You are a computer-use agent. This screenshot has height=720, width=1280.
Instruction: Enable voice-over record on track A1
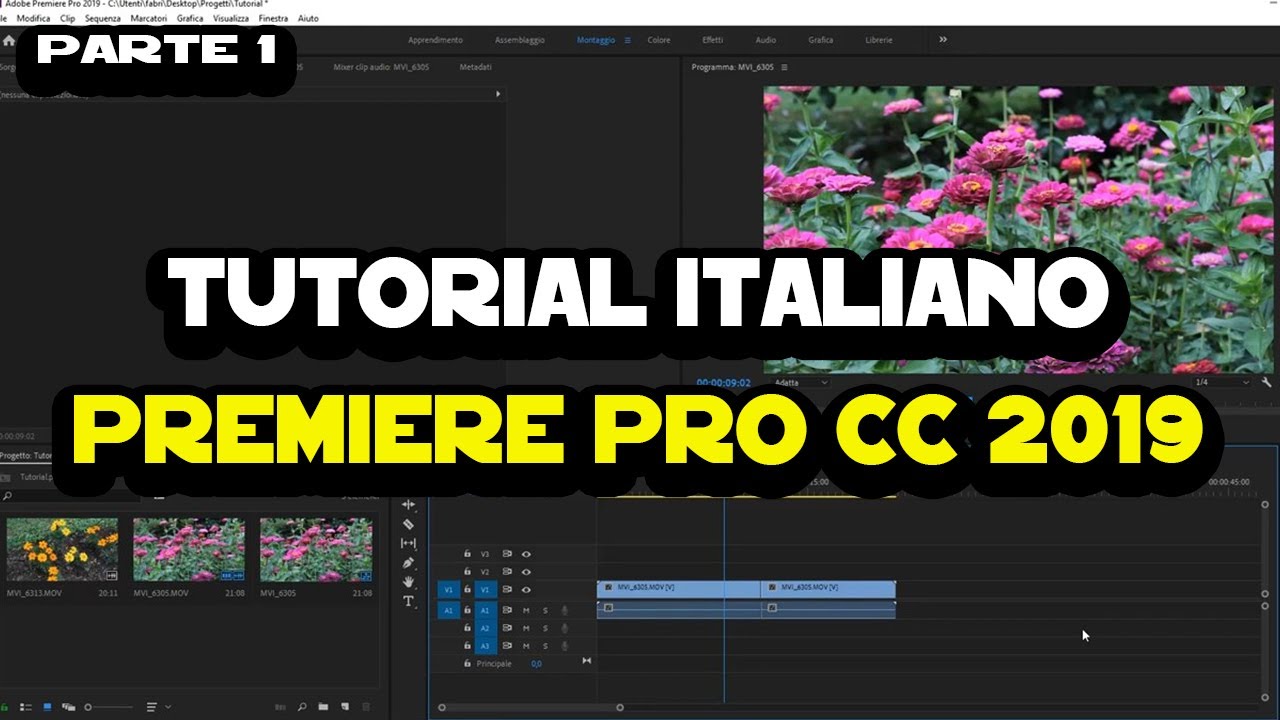(564, 610)
